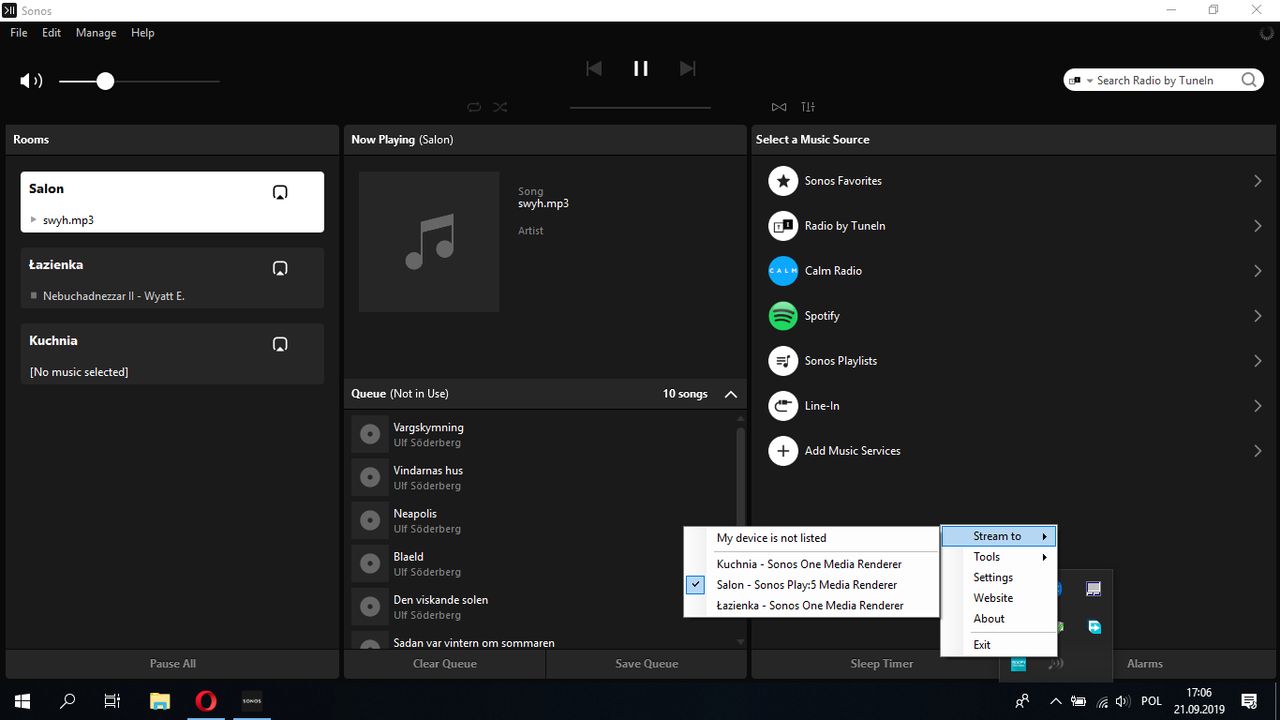Open the Help menu

[x=143, y=33]
